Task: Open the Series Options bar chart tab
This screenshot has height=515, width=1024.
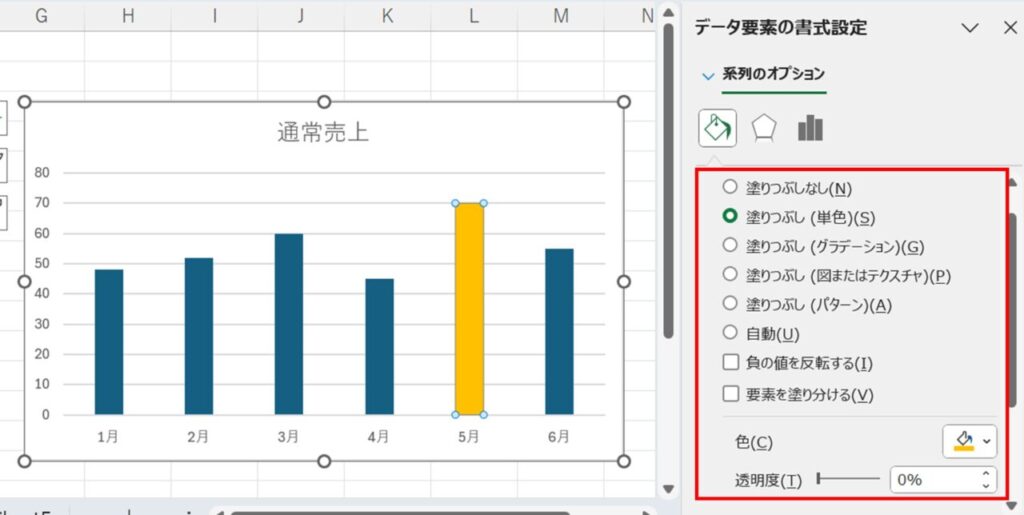Action: 810,128
